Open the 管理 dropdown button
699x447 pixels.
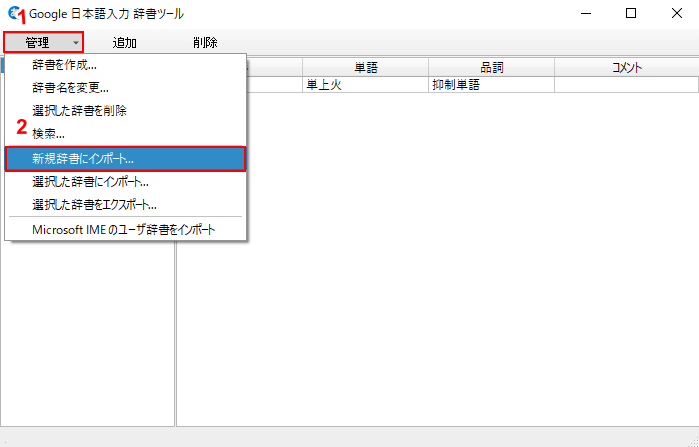pos(44,42)
